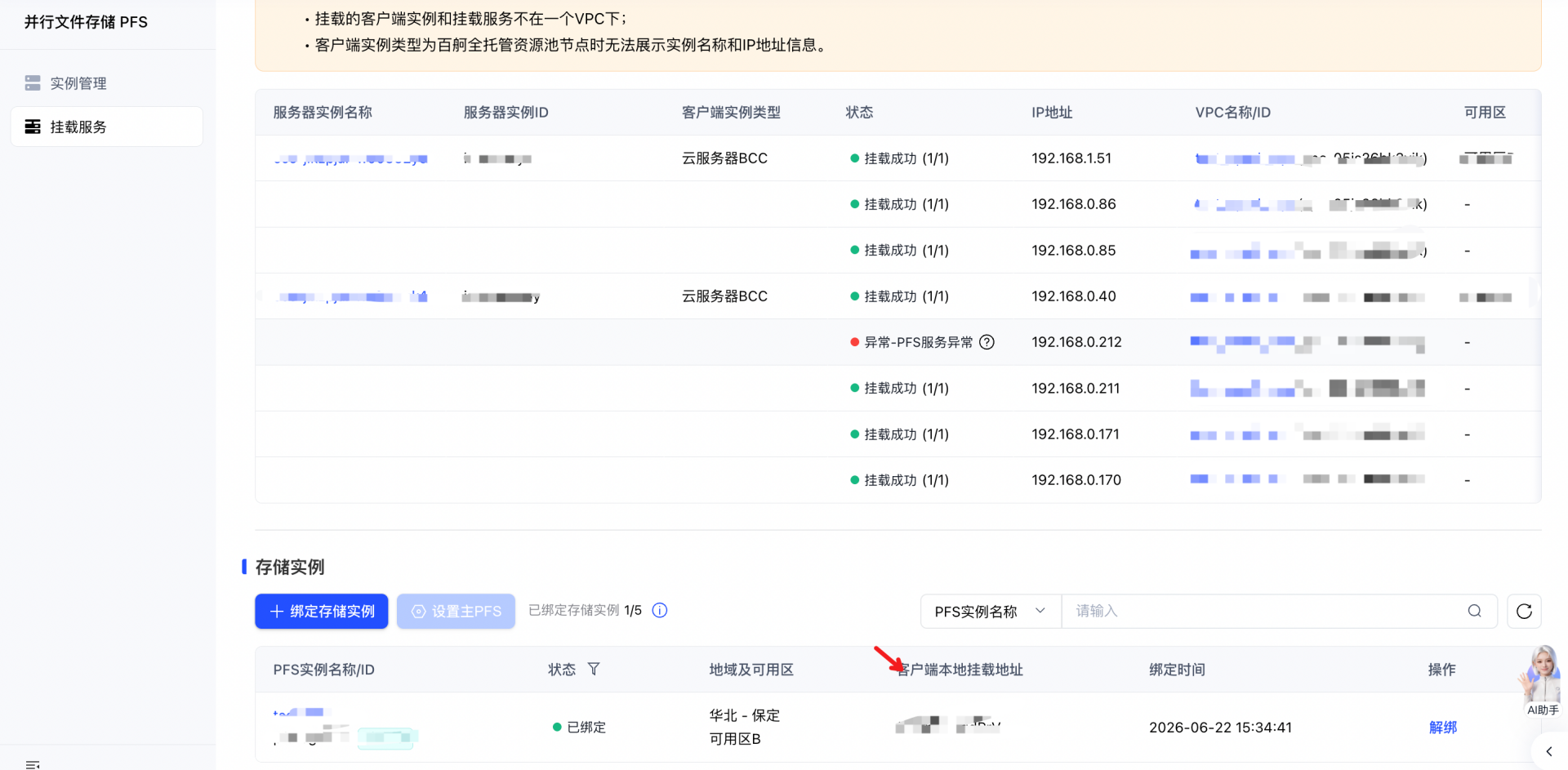Click 挂载成功 status in 192.168.0.40 row
1568x770 pixels.
(906, 296)
